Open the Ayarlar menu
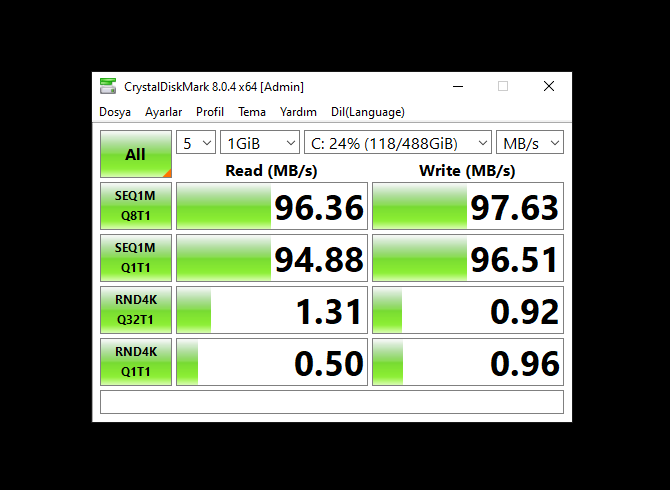Viewport: 670px width, 490px height. (x=163, y=112)
